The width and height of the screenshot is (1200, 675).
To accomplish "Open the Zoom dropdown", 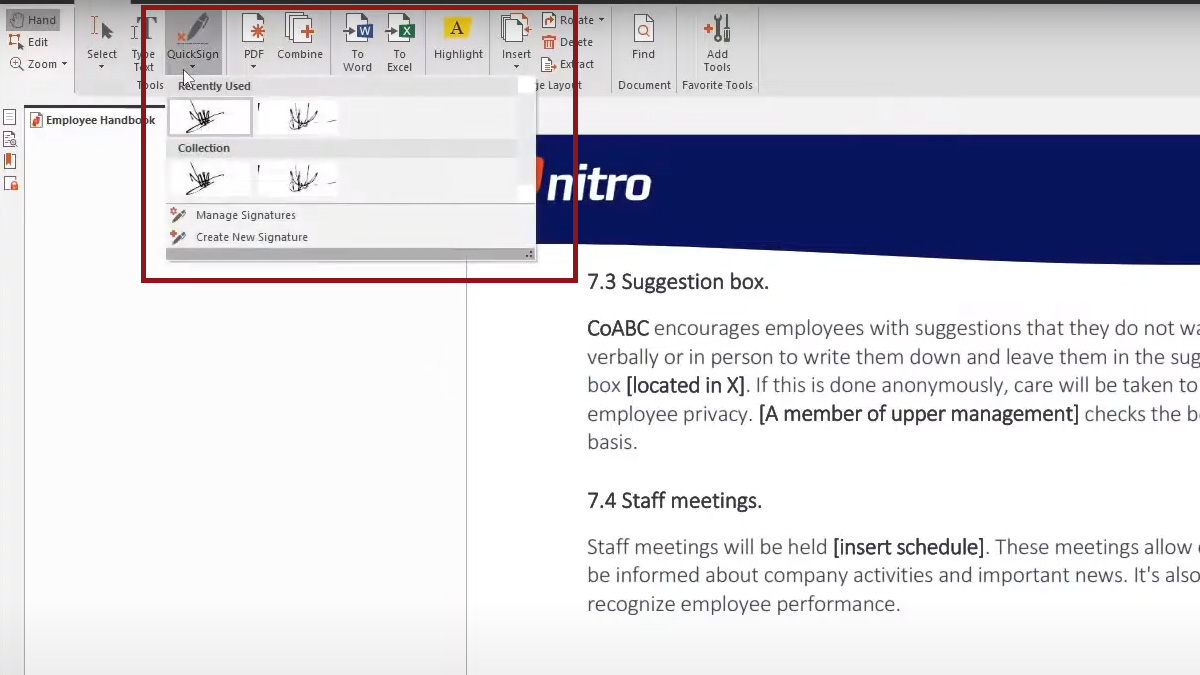I will [x=39, y=64].
